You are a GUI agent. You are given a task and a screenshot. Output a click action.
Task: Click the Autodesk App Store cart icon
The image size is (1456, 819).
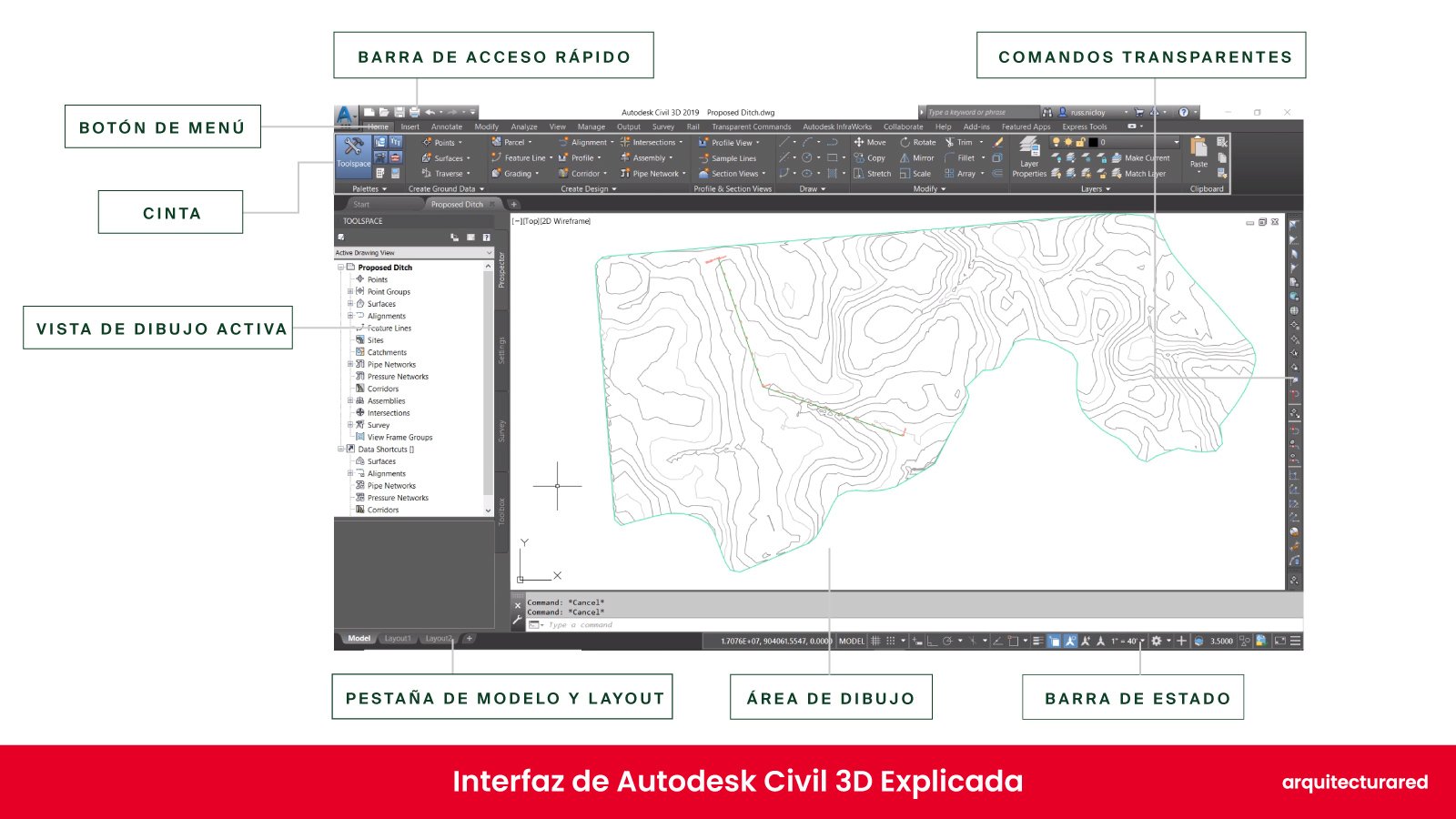click(1138, 112)
